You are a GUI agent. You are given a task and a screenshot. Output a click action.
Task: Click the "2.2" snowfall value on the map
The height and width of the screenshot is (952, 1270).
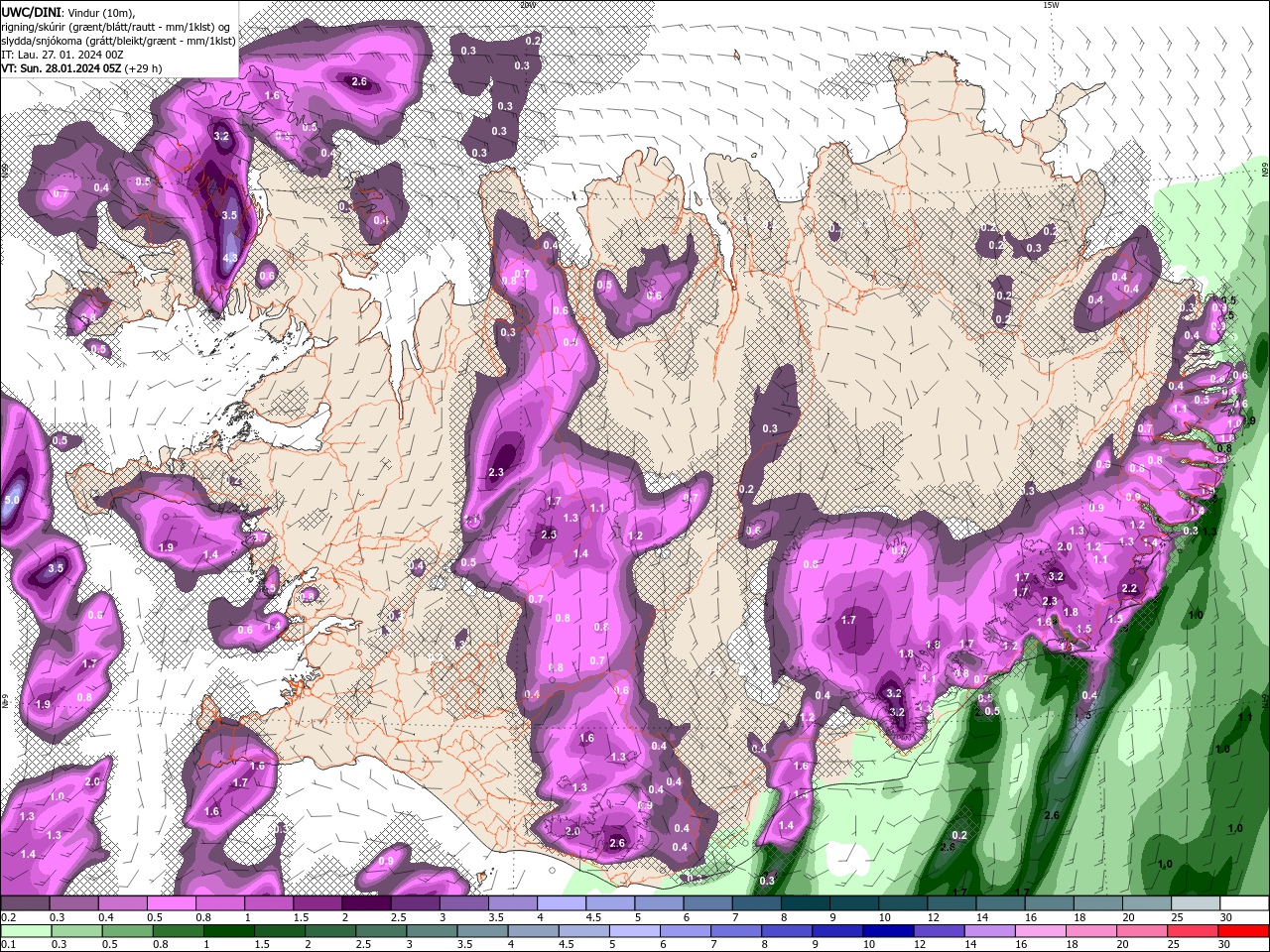[x=1129, y=588]
